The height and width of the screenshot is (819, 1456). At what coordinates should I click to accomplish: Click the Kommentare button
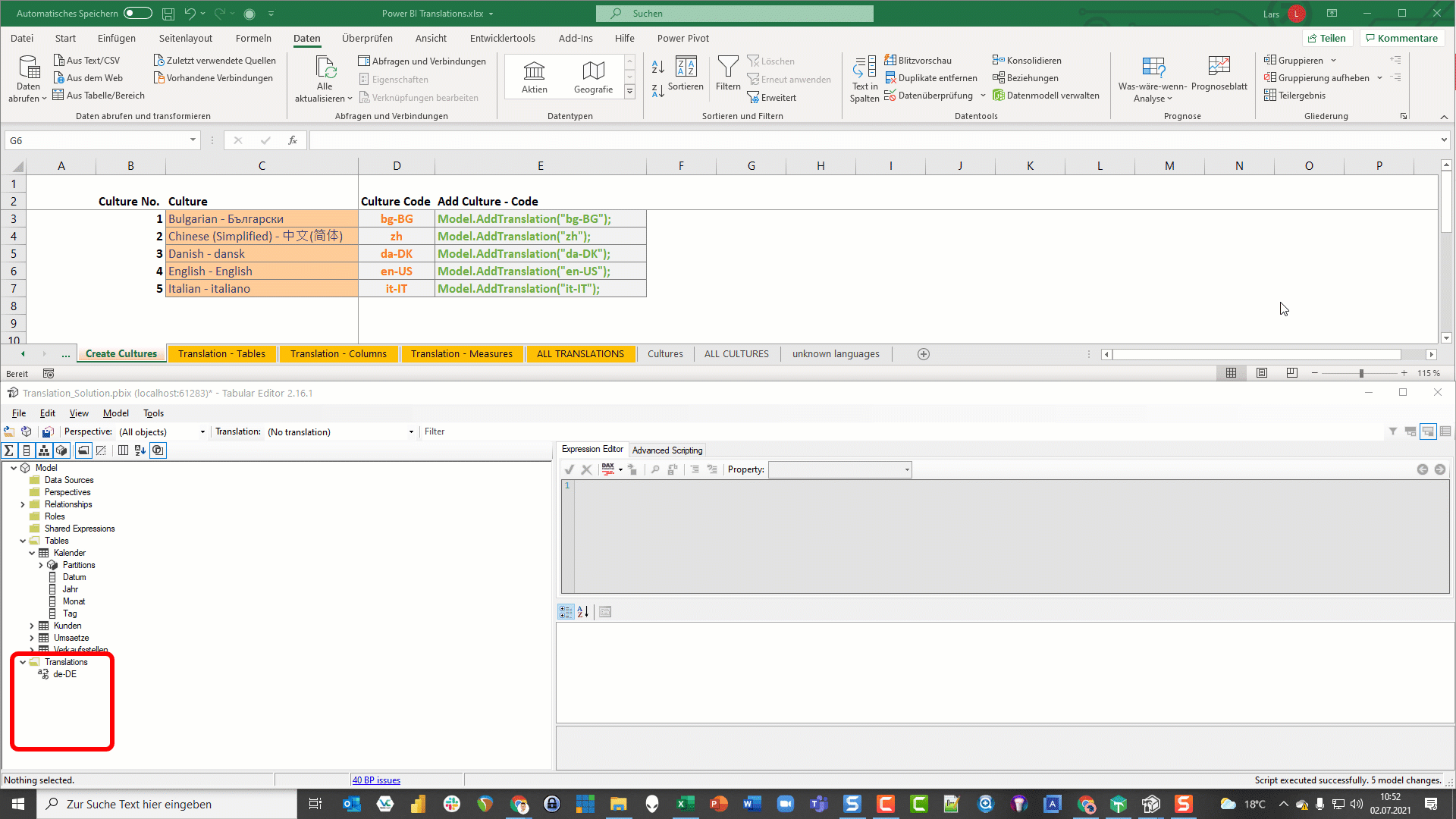(x=1401, y=38)
